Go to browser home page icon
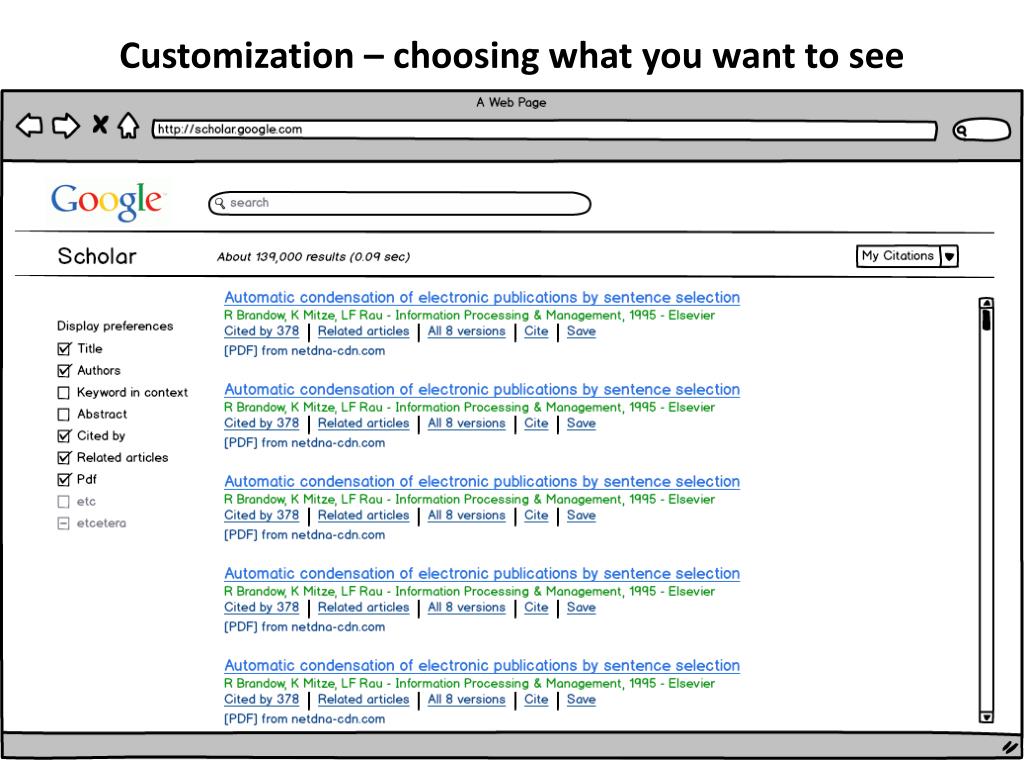Image resolution: width=1024 pixels, height=768 pixels. [x=129, y=125]
